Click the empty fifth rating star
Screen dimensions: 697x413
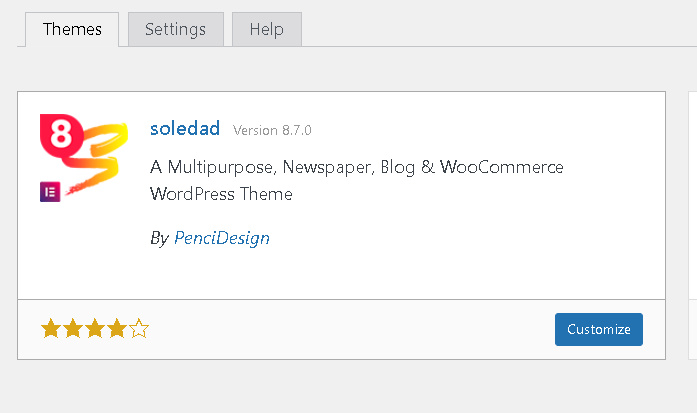pos(139,328)
